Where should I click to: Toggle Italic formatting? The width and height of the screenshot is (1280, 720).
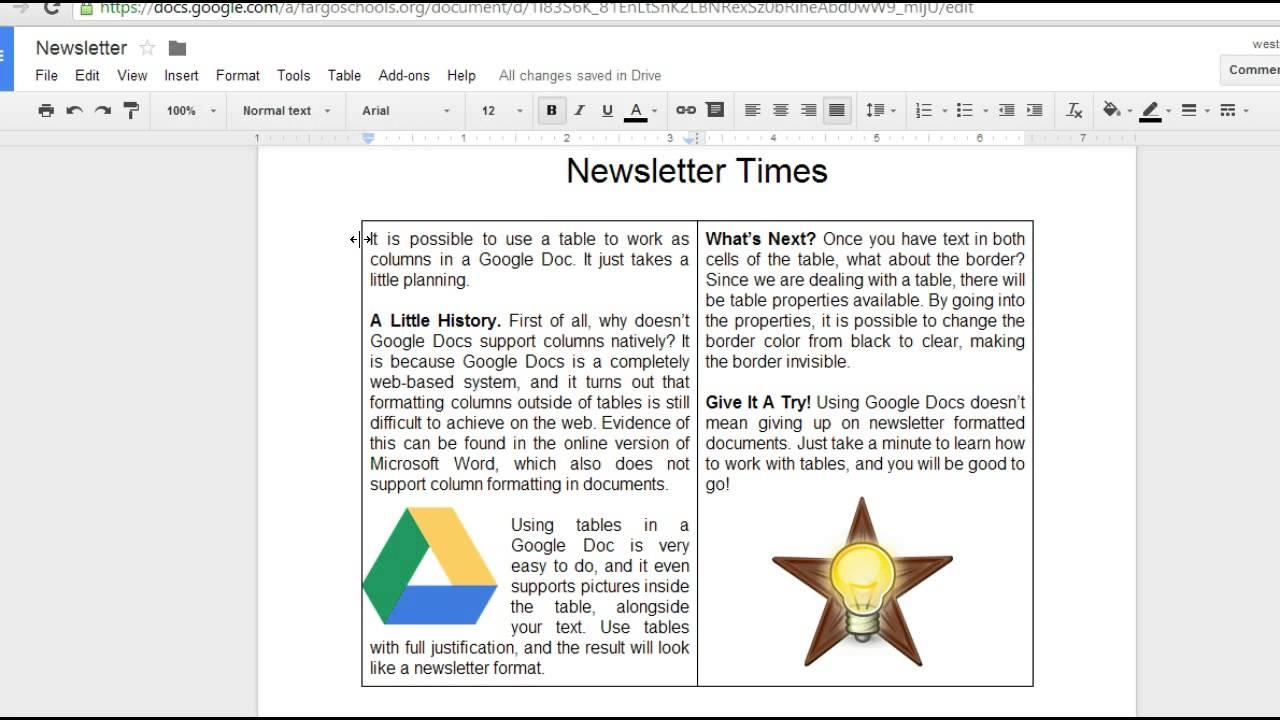coord(579,111)
